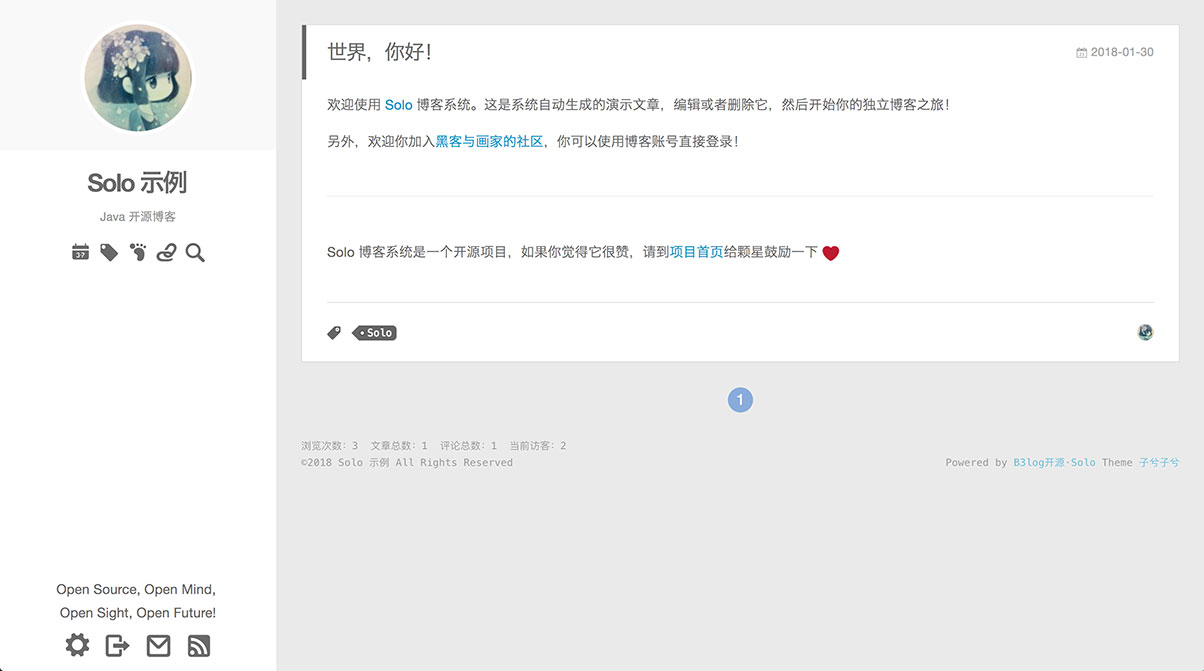The image size is (1204, 671).
Task: Click the mail envelope icon
Action: tap(158, 645)
